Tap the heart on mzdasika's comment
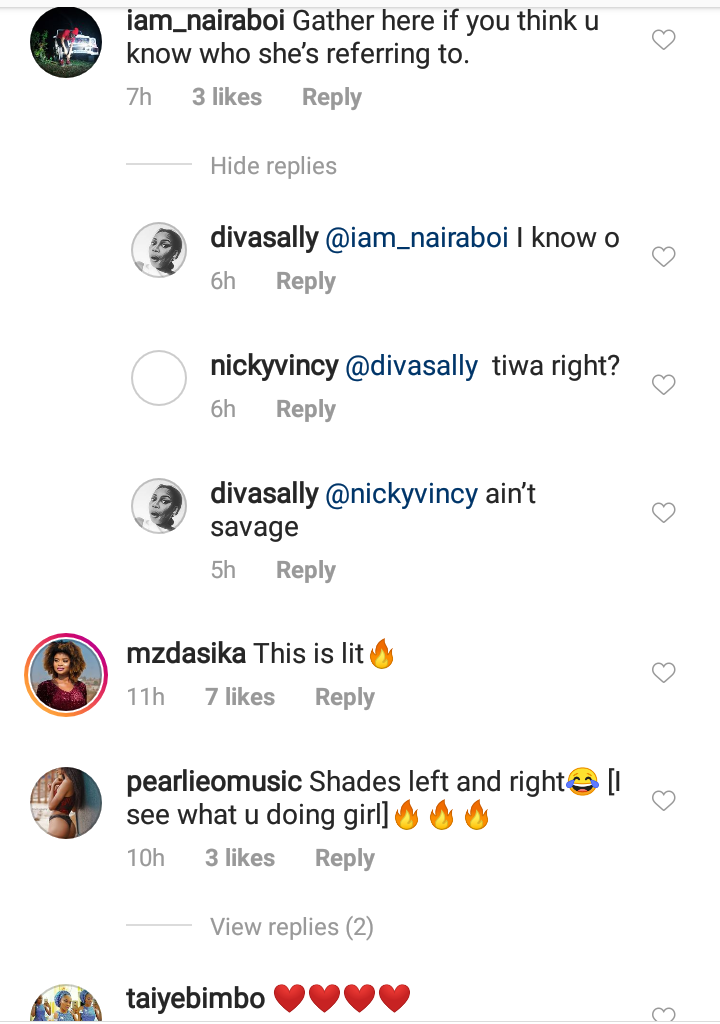The image size is (720, 1024). point(664,673)
